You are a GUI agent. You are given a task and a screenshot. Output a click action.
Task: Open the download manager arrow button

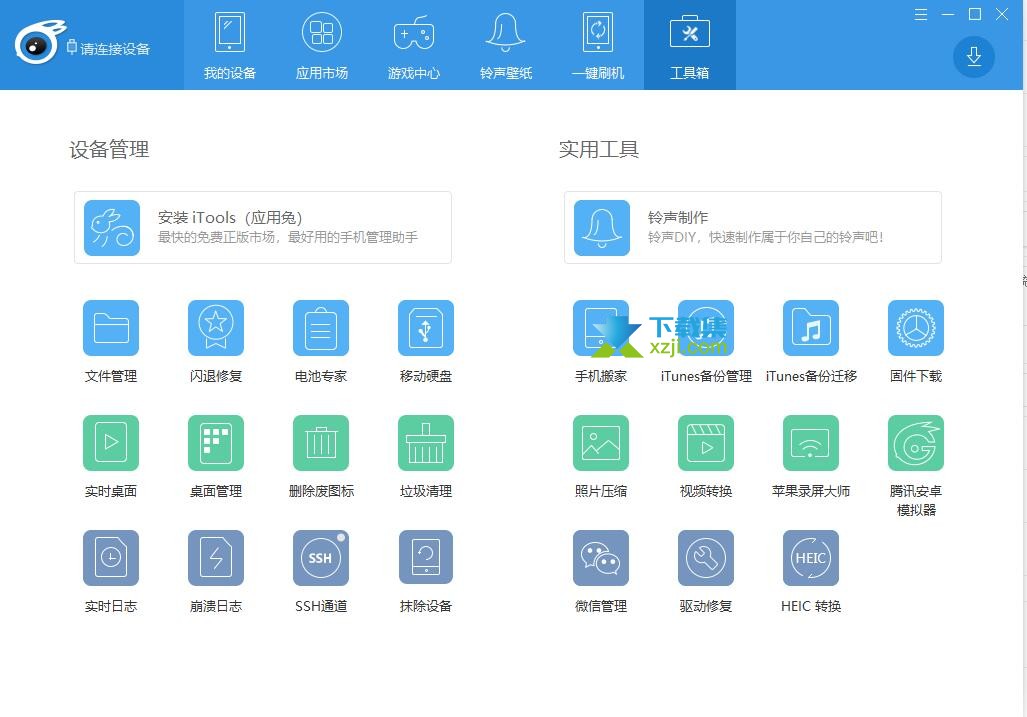(973, 56)
